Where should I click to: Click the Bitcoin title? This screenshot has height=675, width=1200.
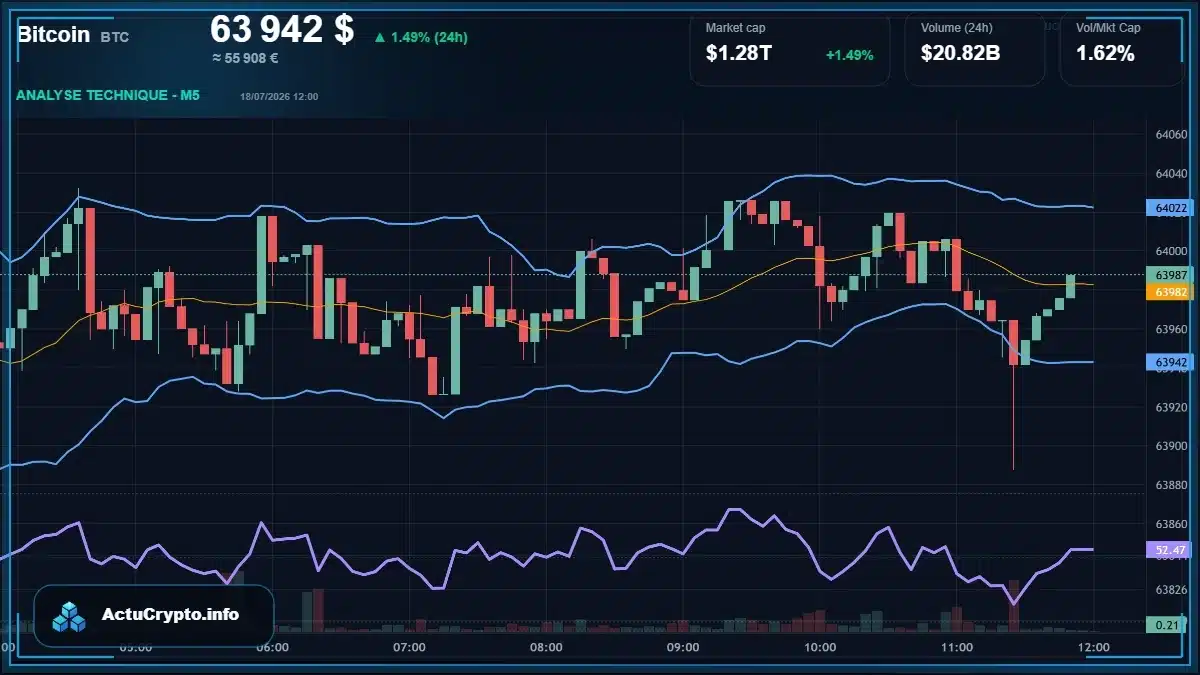(x=53, y=34)
